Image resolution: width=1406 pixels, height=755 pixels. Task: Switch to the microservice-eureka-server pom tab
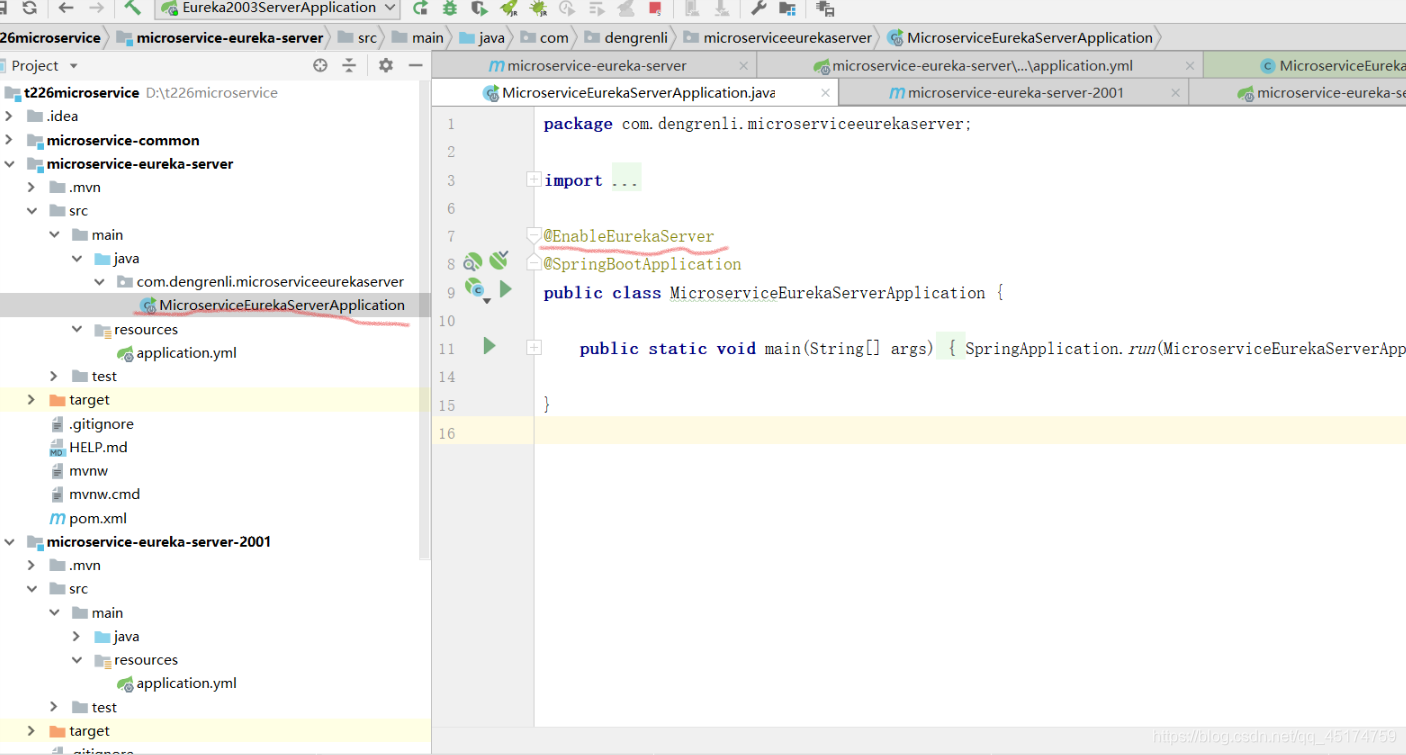[596, 66]
